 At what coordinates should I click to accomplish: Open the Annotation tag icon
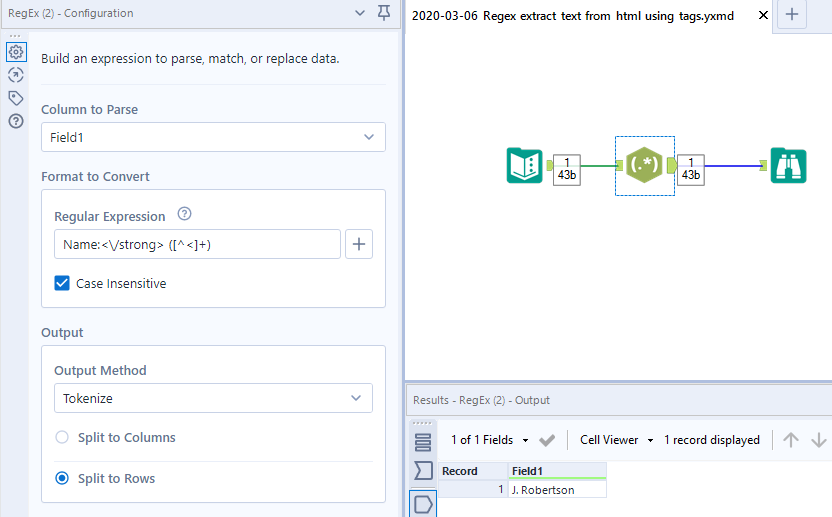[16, 98]
